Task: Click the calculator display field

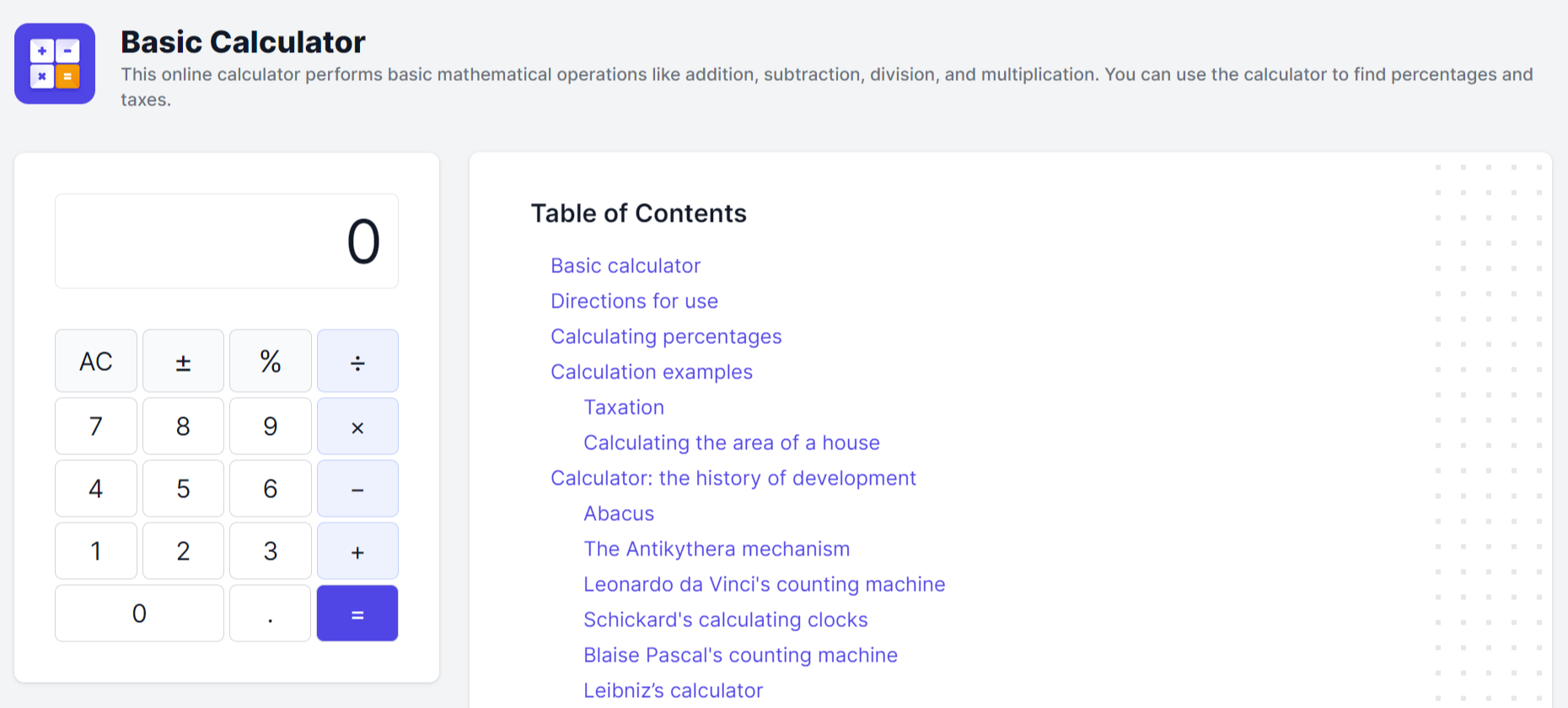Action: pos(227,242)
